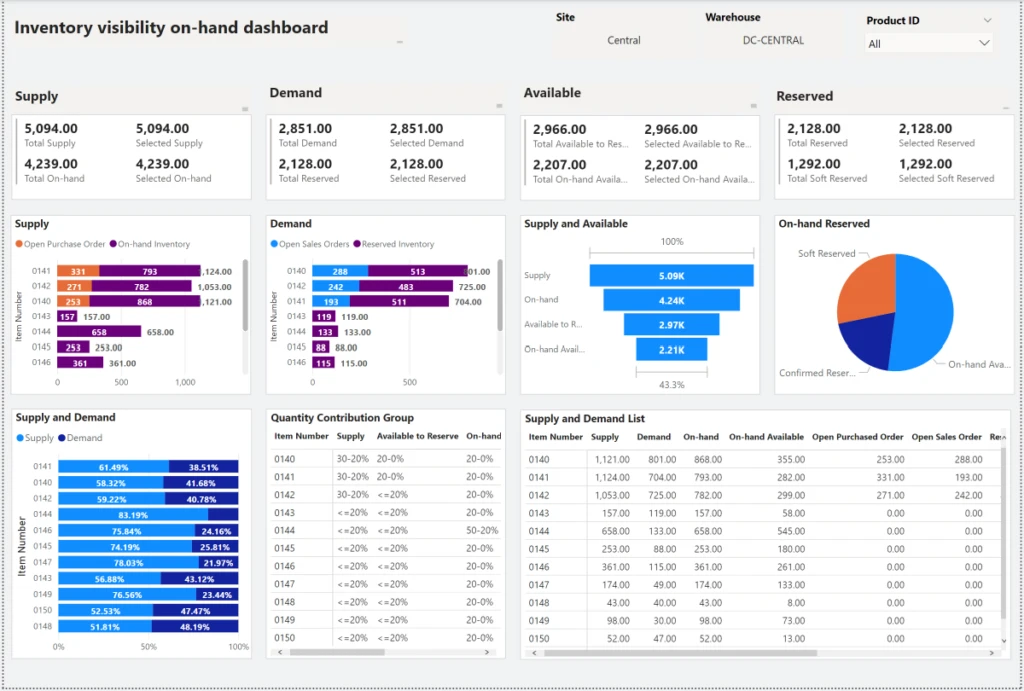Open the Product ID dropdown showing All
The height and width of the screenshot is (691, 1024).
[928, 43]
